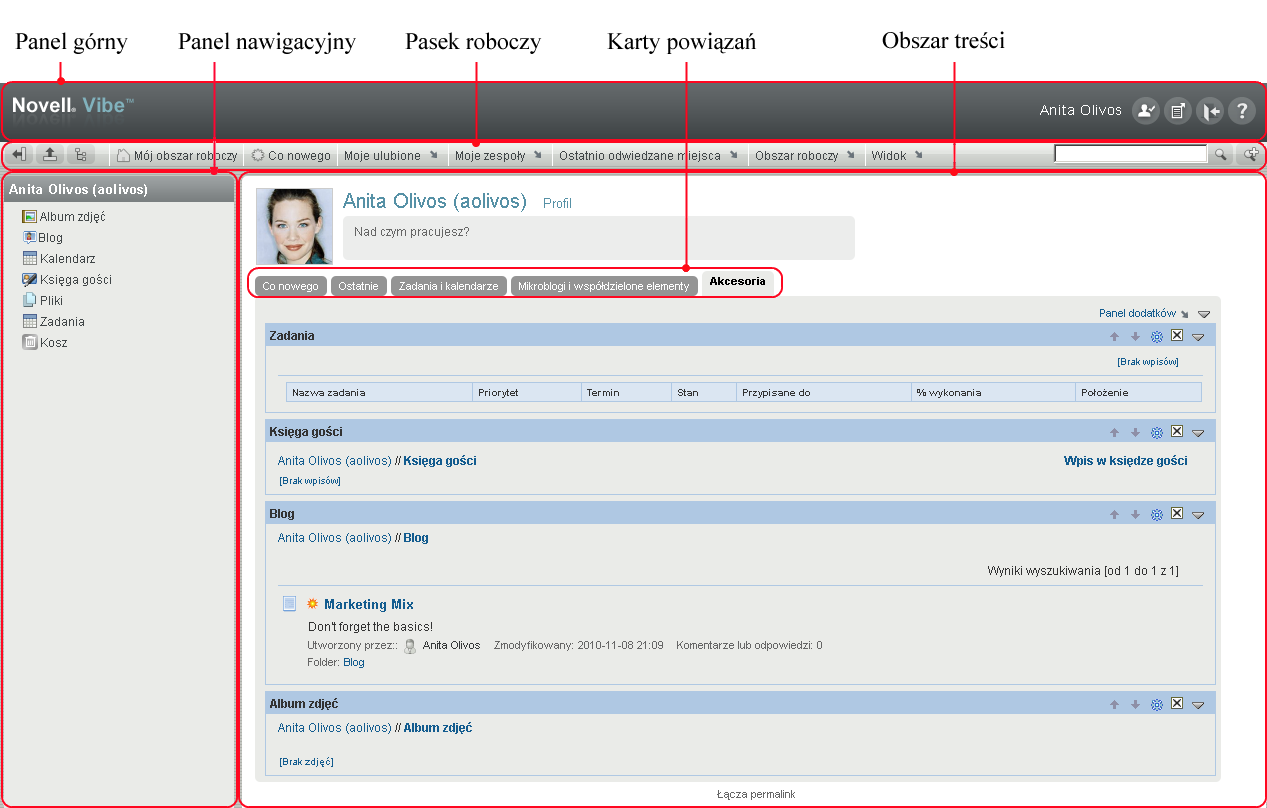This screenshot has height=808, width=1267.
Task: Select the Zadania i kalendarze tab
Action: [448, 286]
